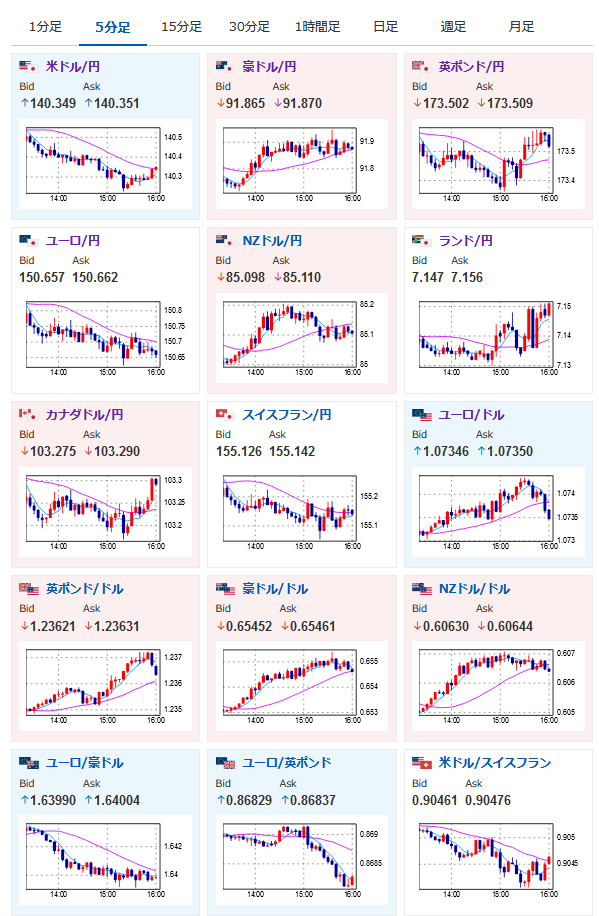Click the Swiss flag icon beside スイスフラン/円

pyautogui.click(x=224, y=414)
